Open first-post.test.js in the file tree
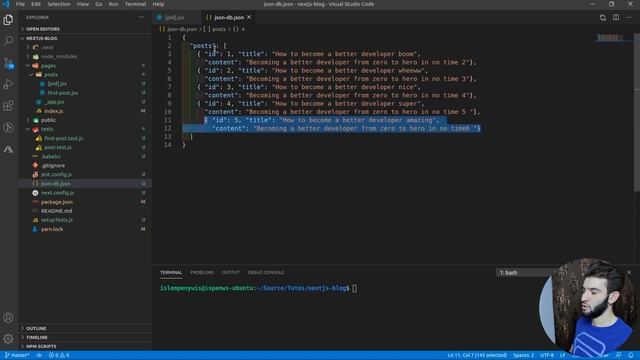640x360 pixels. click(x=64, y=138)
